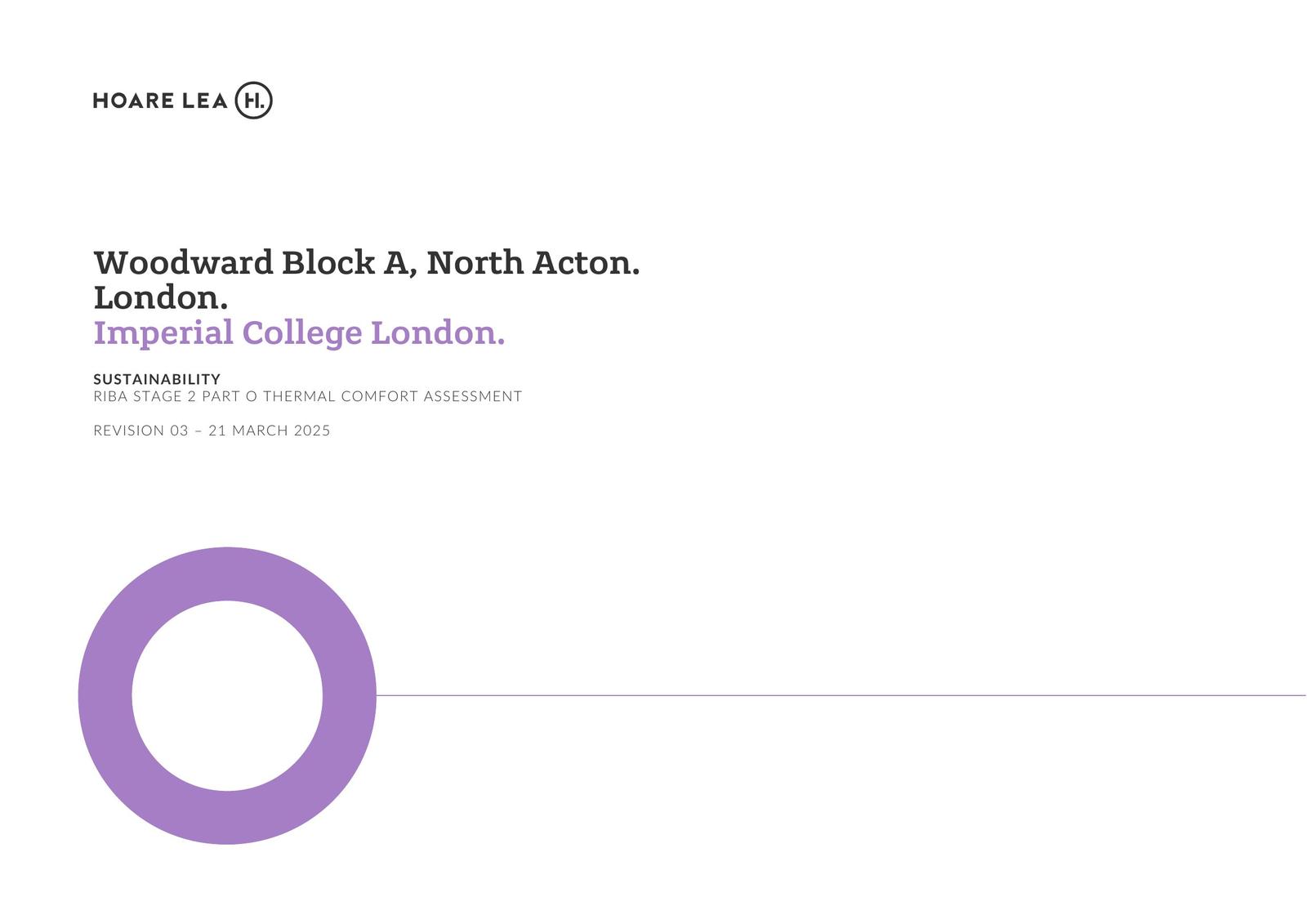Click the white center of the purple ring
The height and width of the screenshot is (924, 1307).
click(227, 695)
